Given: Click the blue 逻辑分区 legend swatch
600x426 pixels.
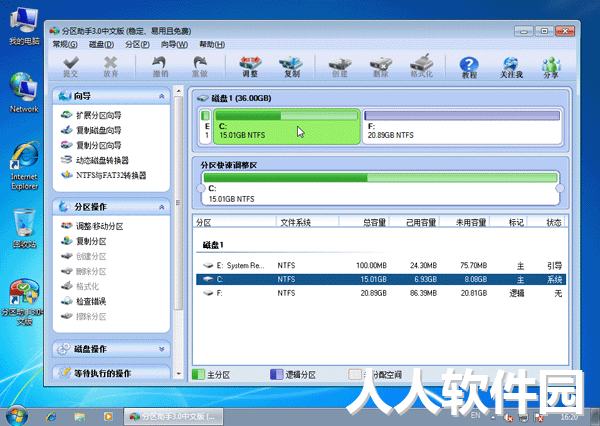Looking at the screenshot, I should click(x=276, y=374).
